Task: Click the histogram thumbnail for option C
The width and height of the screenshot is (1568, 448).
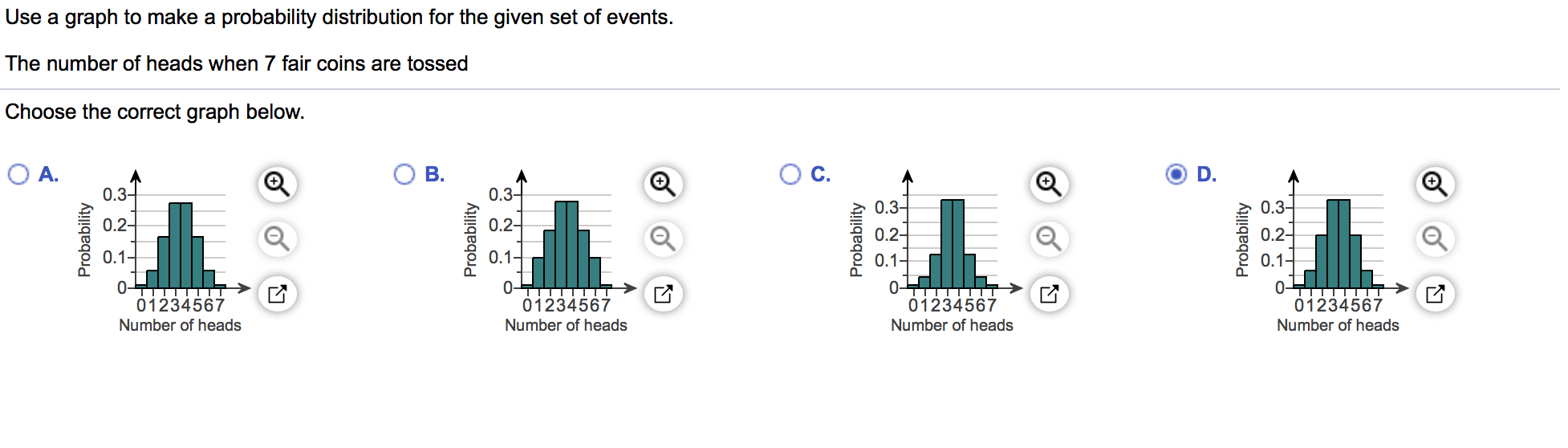Action: tap(936, 250)
